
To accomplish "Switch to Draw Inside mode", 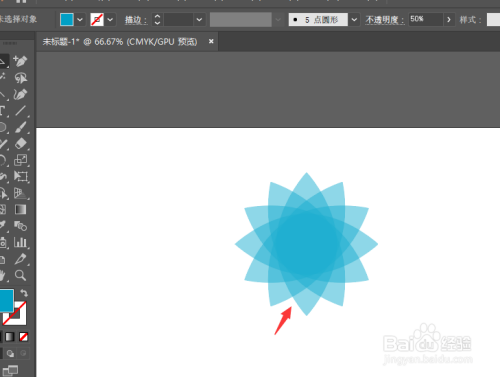I will 23,353.
